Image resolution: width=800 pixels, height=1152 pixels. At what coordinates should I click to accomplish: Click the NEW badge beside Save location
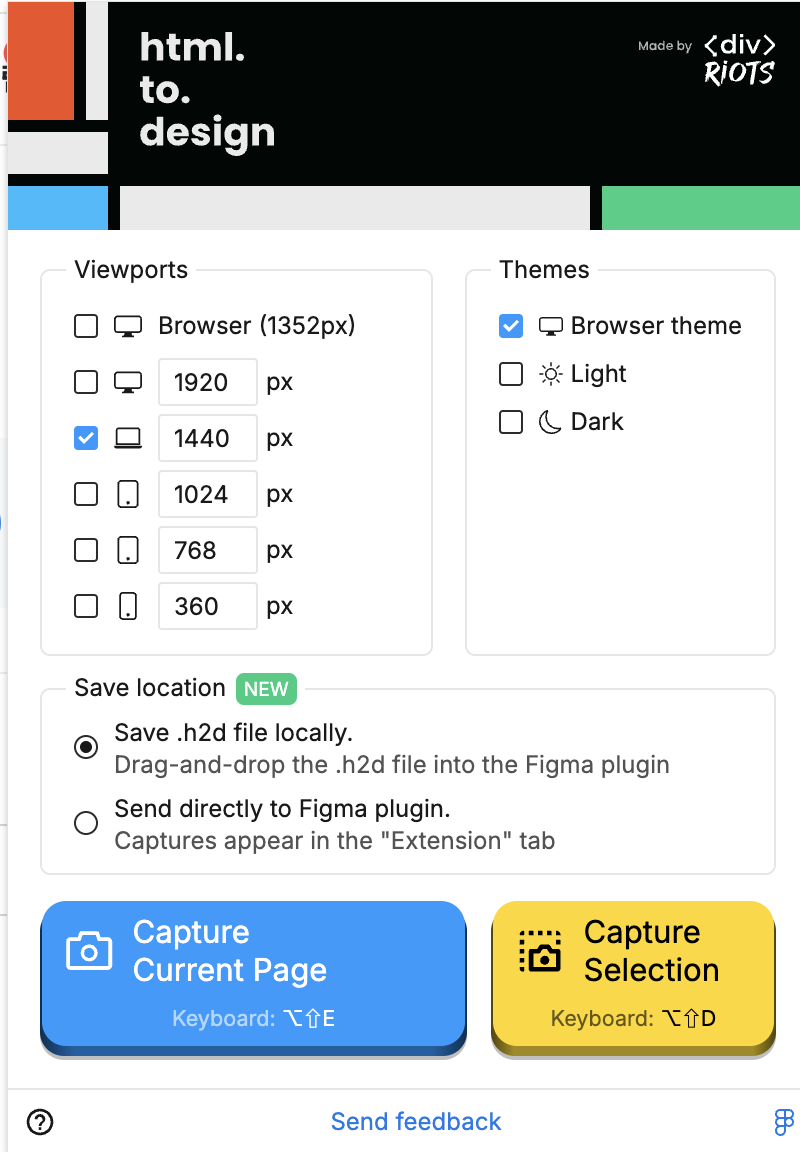pos(266,688)
